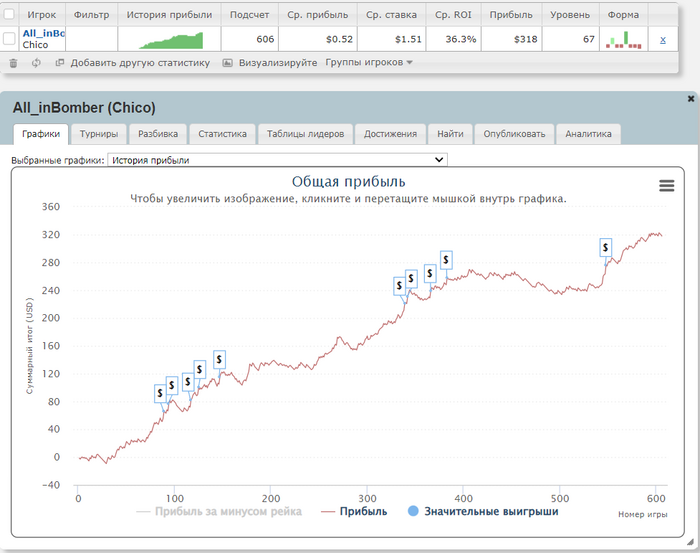Open the Турниры tab
This screenshot has height=553, width=700.
click(x=99, y=134)
